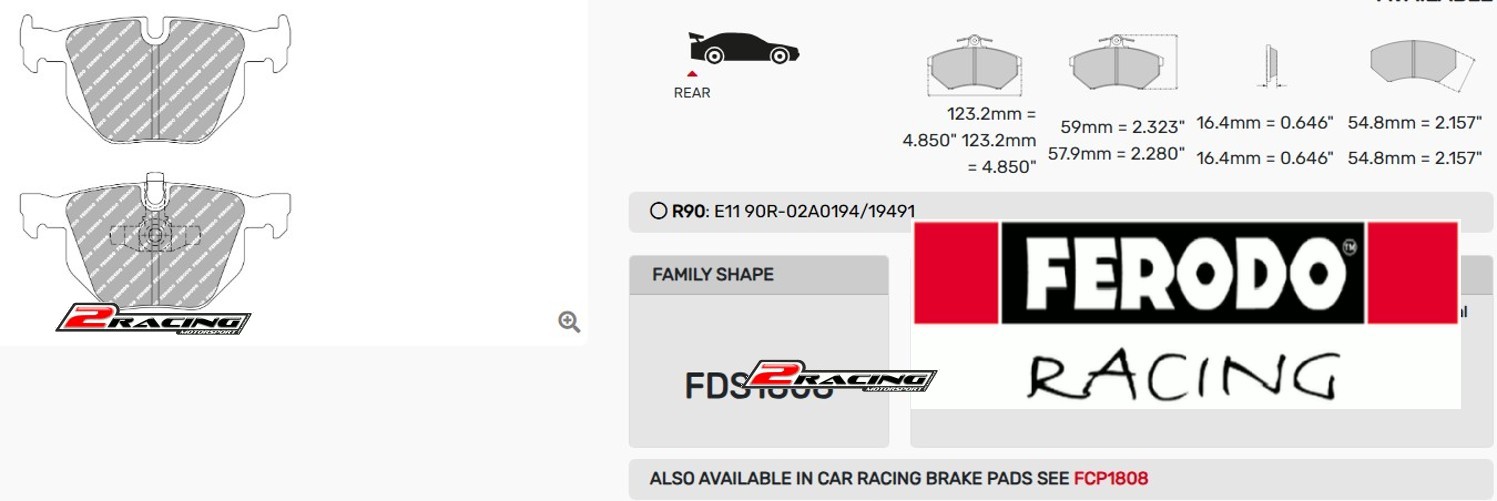
Task: Click the 59mm = 2.323" height value
Action: pos(1122,127)
